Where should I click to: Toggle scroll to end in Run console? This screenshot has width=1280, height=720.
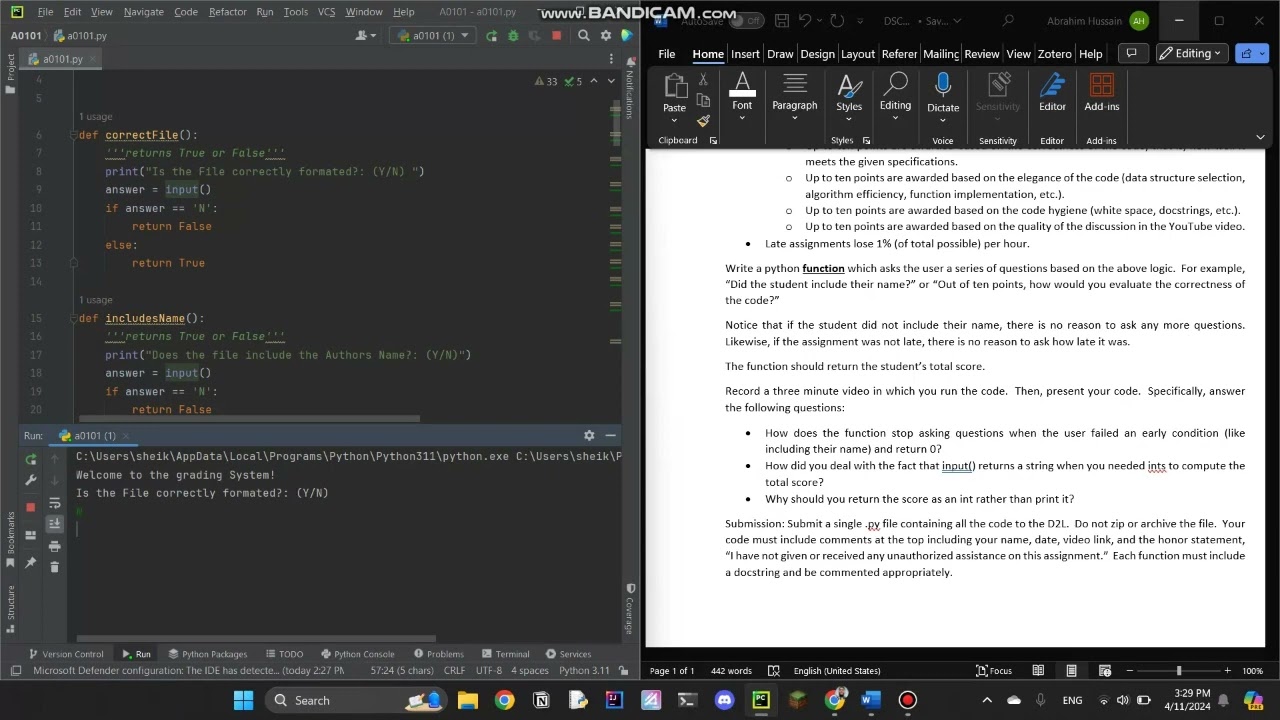[x=54, y=523]
